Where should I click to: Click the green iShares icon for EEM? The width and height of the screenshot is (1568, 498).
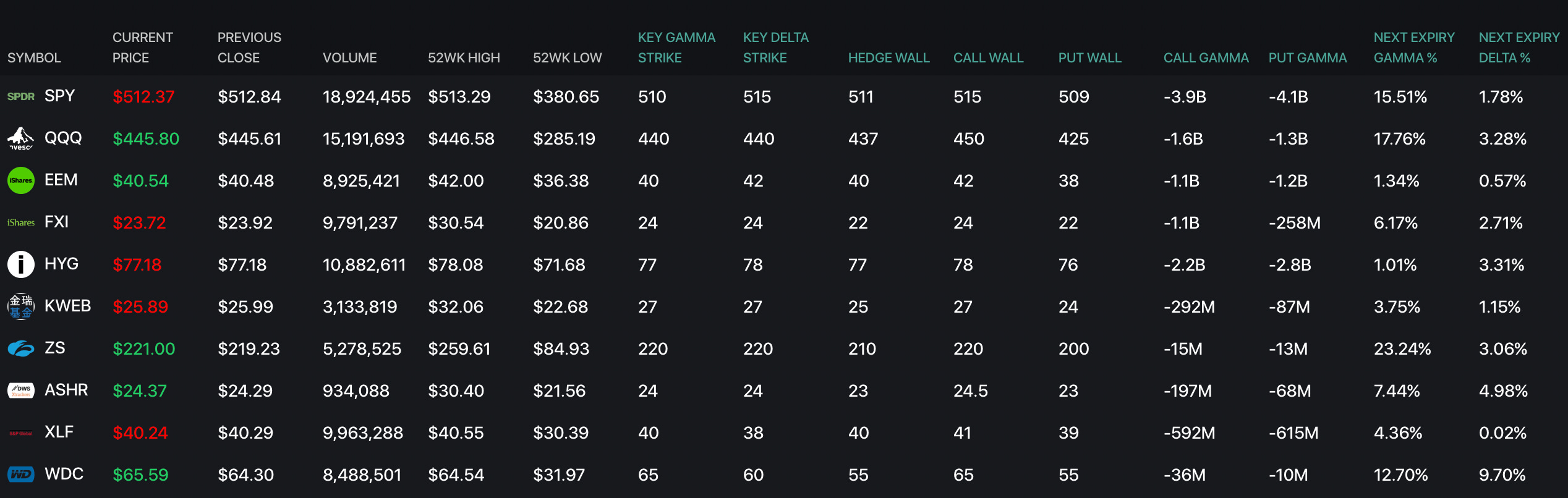pos(20,180)
